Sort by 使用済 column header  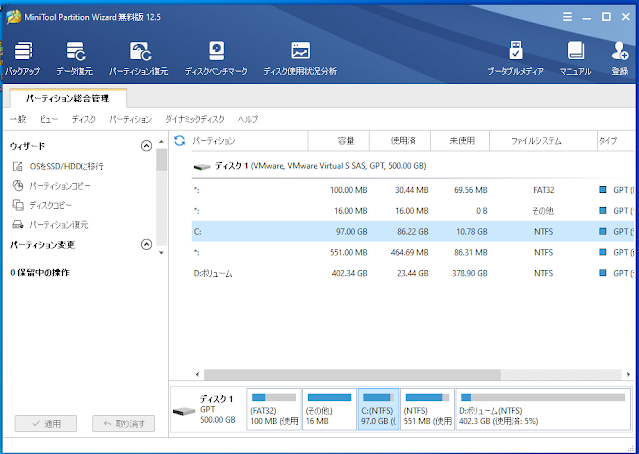point(400,141)
